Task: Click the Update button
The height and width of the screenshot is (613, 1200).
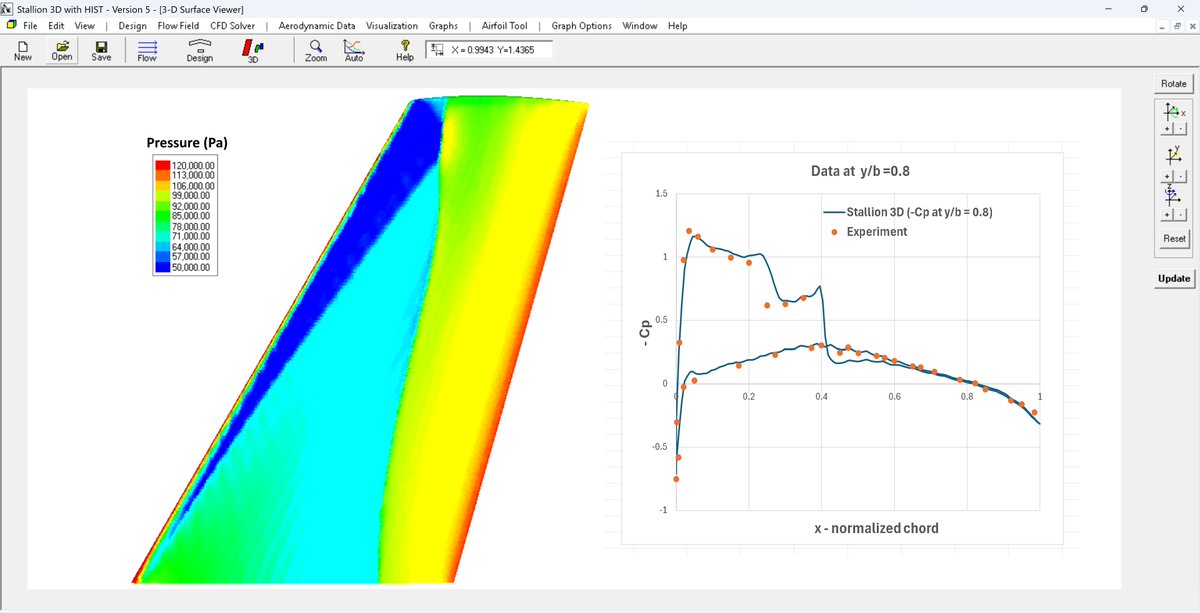Action: click(1174, 278)
